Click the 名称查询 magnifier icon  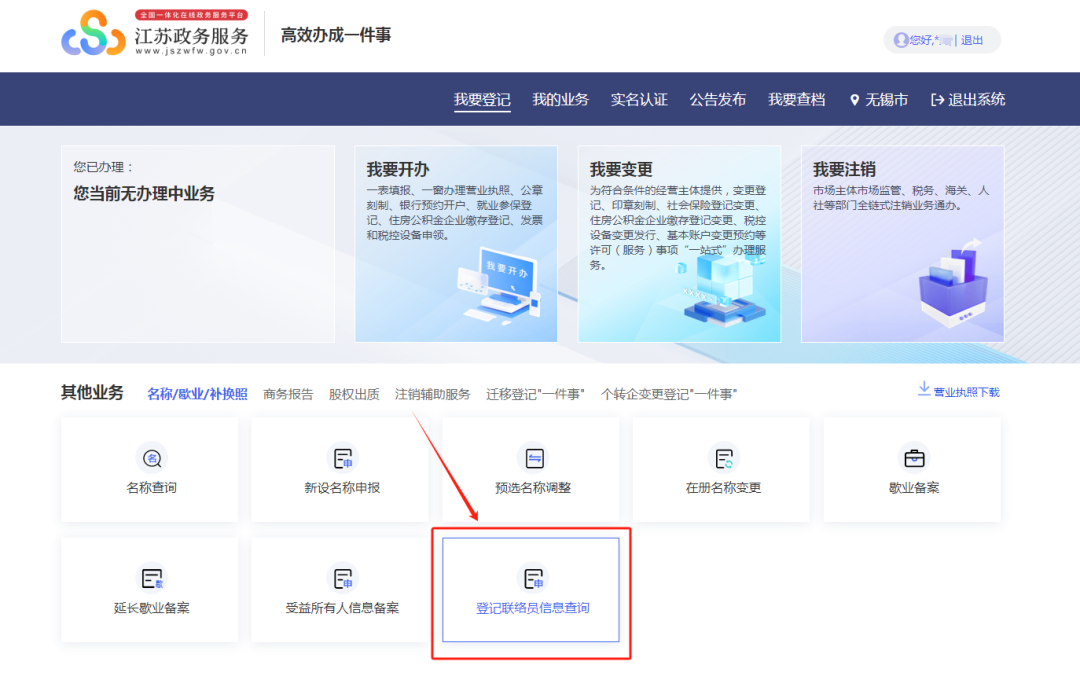click(152, 458)
